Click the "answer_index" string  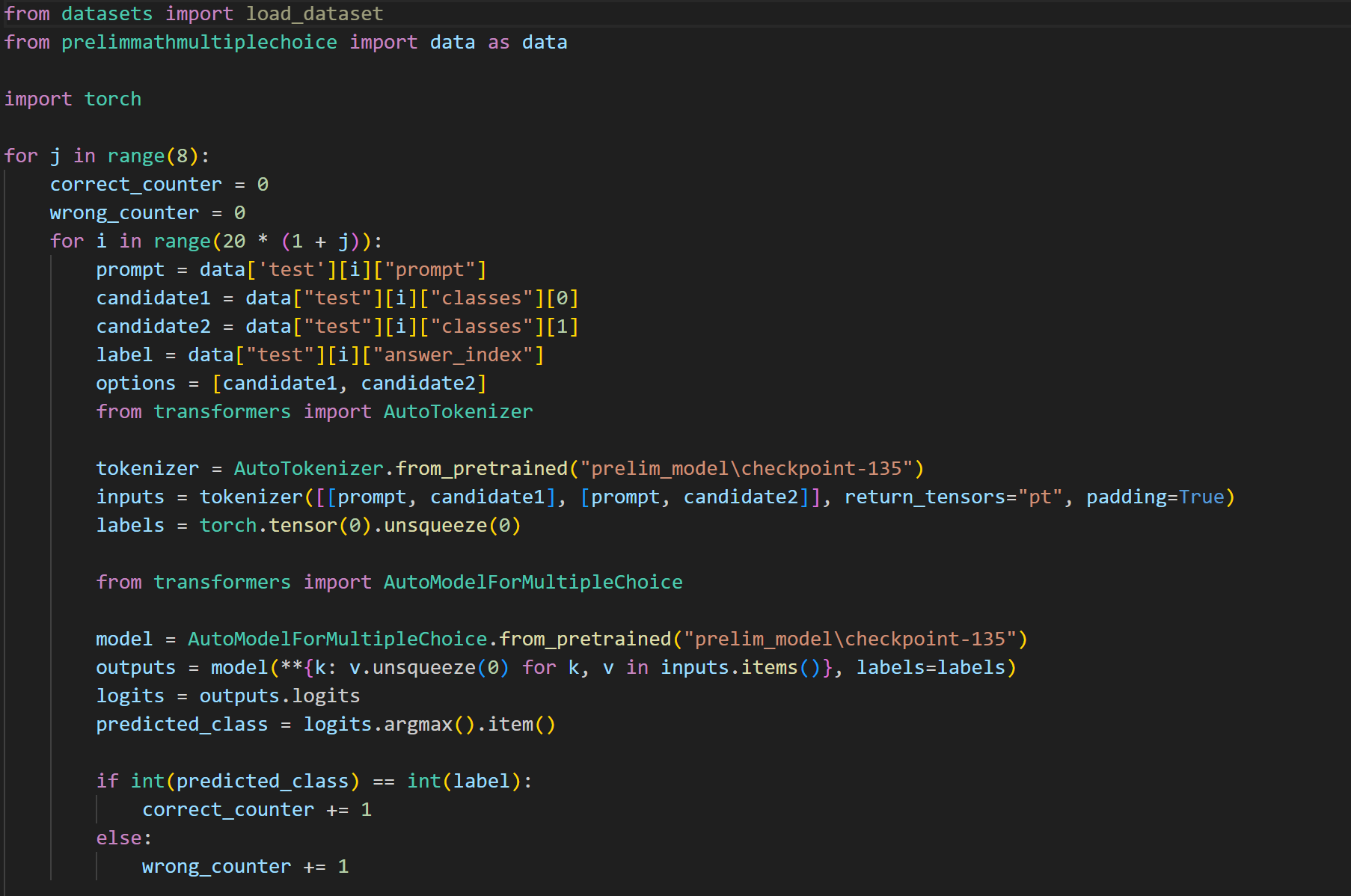pos(453,355)
